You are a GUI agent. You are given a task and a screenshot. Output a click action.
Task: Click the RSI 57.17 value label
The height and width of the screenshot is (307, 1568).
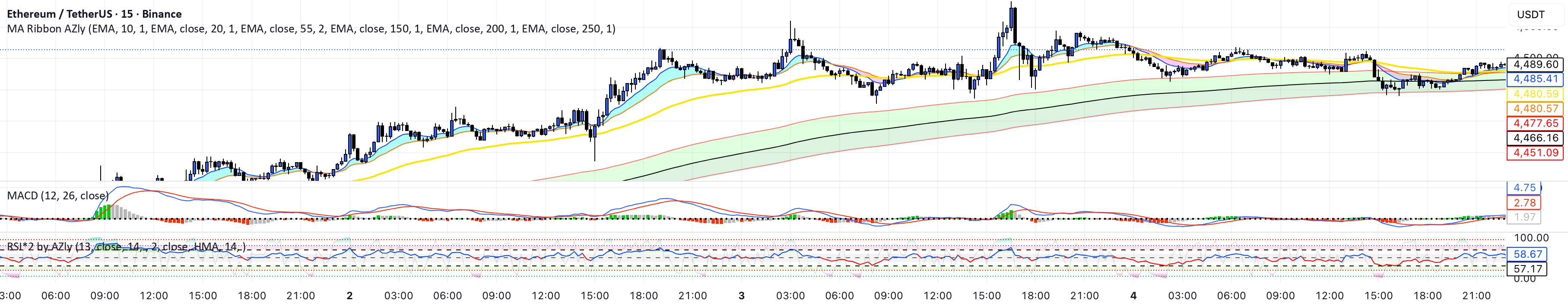coord(1528,269)
